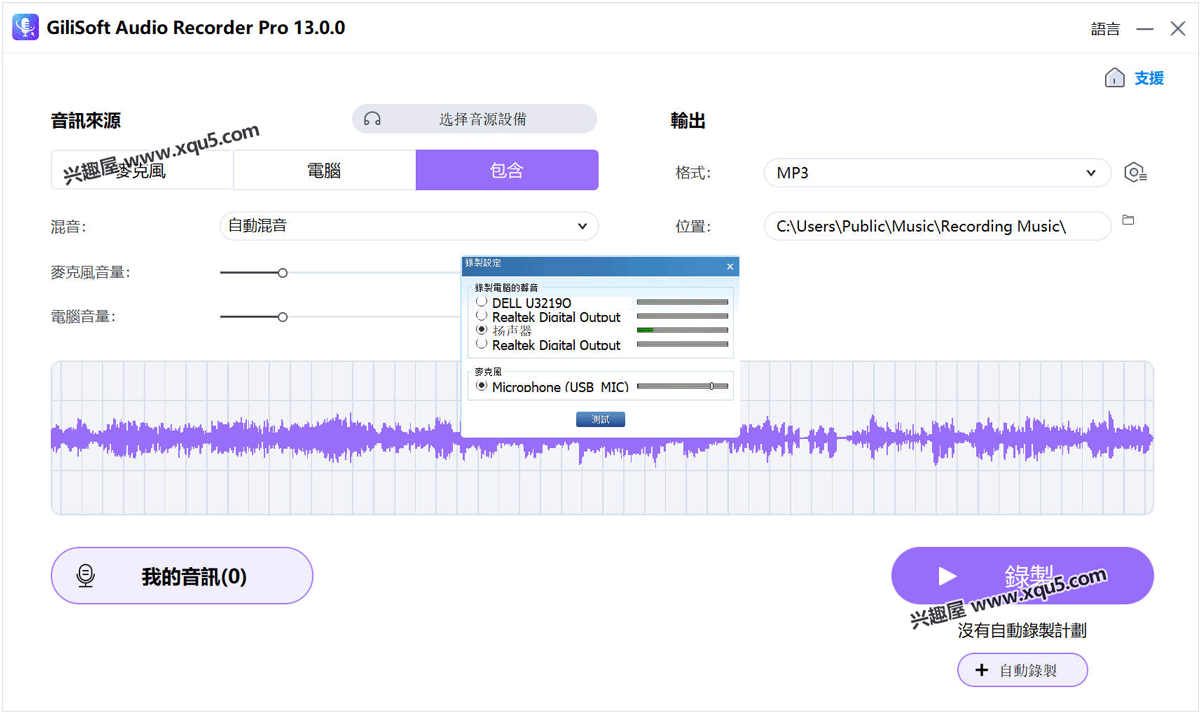Viewport: 1200px width, 714px height.
Task: Select the 包含 source tab
Action: click(507, 170)
